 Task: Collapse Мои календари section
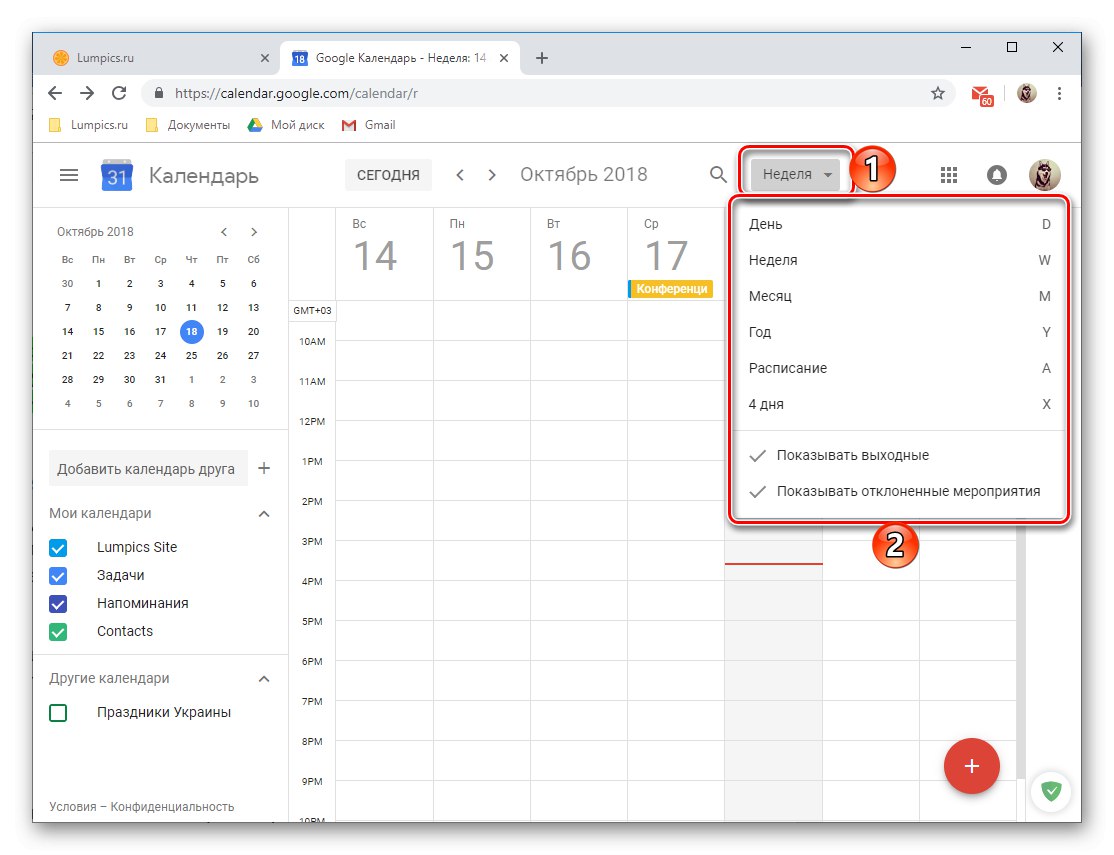264,514
